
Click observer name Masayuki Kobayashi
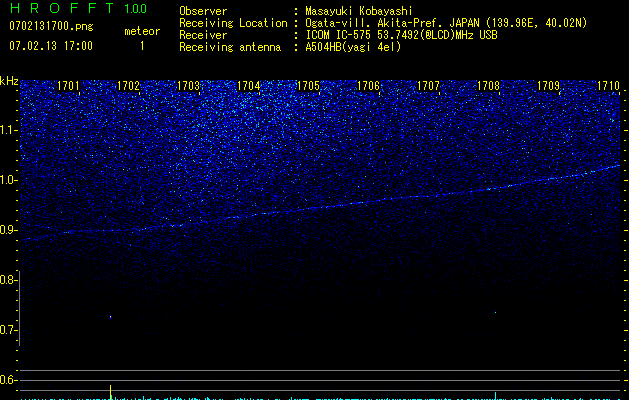tap(359, 11)
